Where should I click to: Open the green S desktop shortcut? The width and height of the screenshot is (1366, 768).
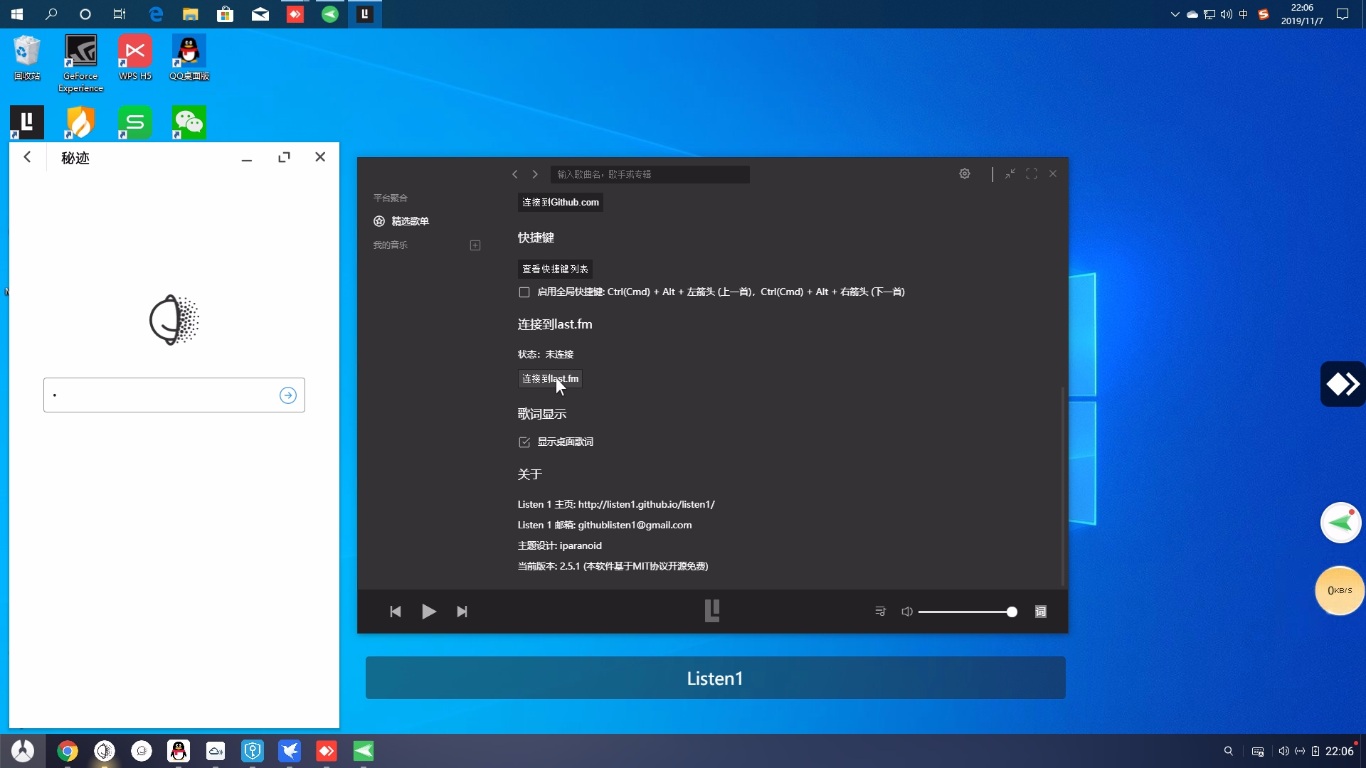pos(135,122)
